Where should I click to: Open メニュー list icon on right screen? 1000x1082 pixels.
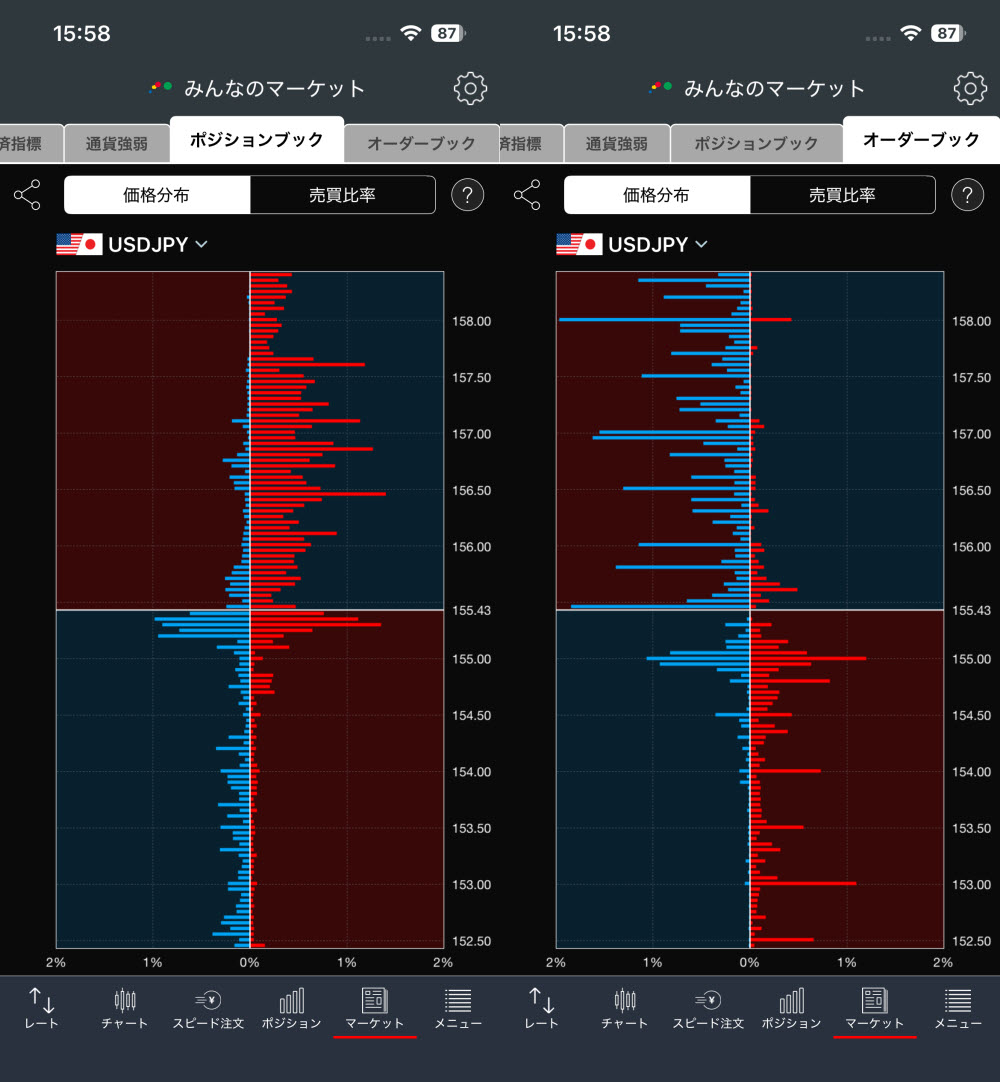(958, 1008)
